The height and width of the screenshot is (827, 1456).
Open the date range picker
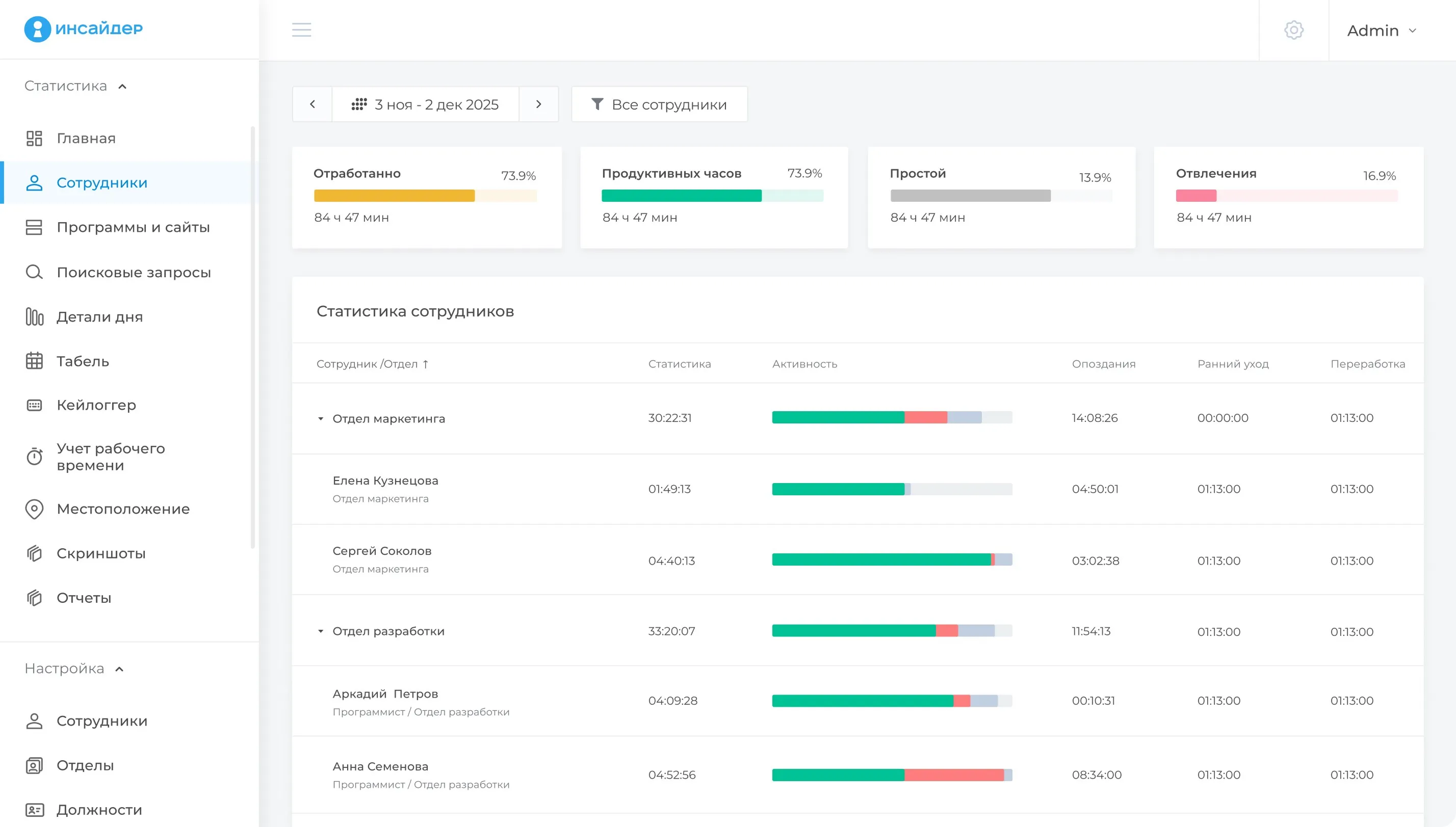[x=425, y=104]
